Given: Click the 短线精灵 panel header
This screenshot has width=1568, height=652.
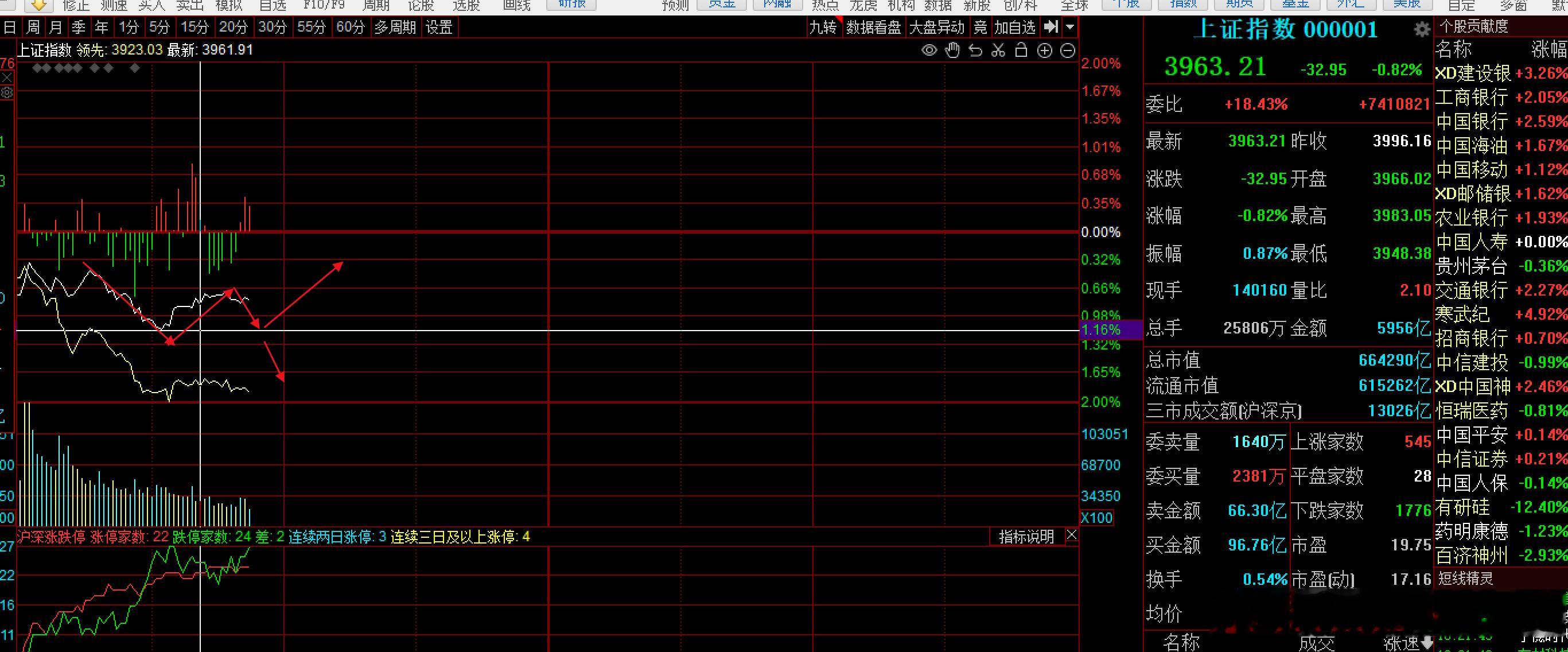Looking at the screenshot, I should click(x=1466, y=578).
